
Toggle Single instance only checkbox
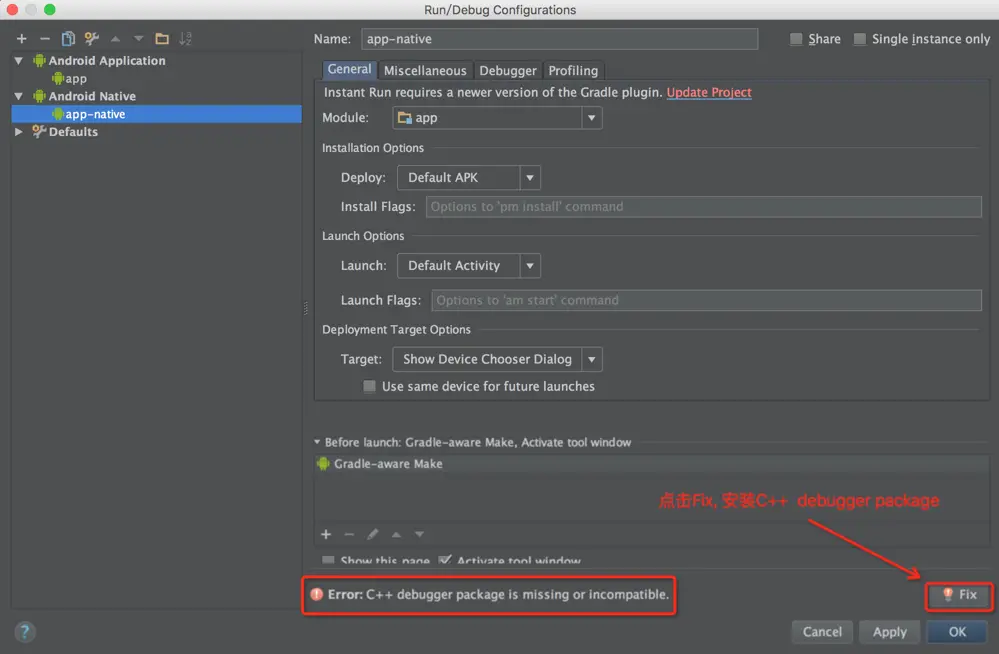tap(859, 39)
